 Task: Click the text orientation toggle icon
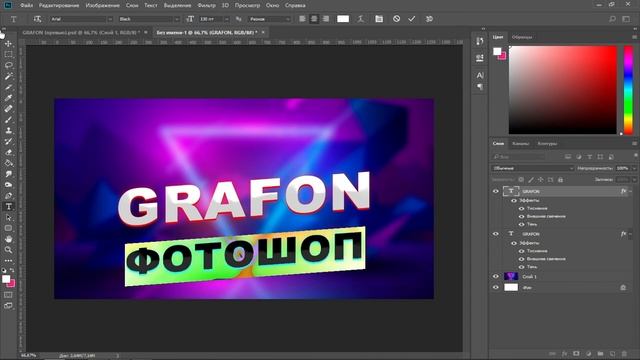coord(37,19)
